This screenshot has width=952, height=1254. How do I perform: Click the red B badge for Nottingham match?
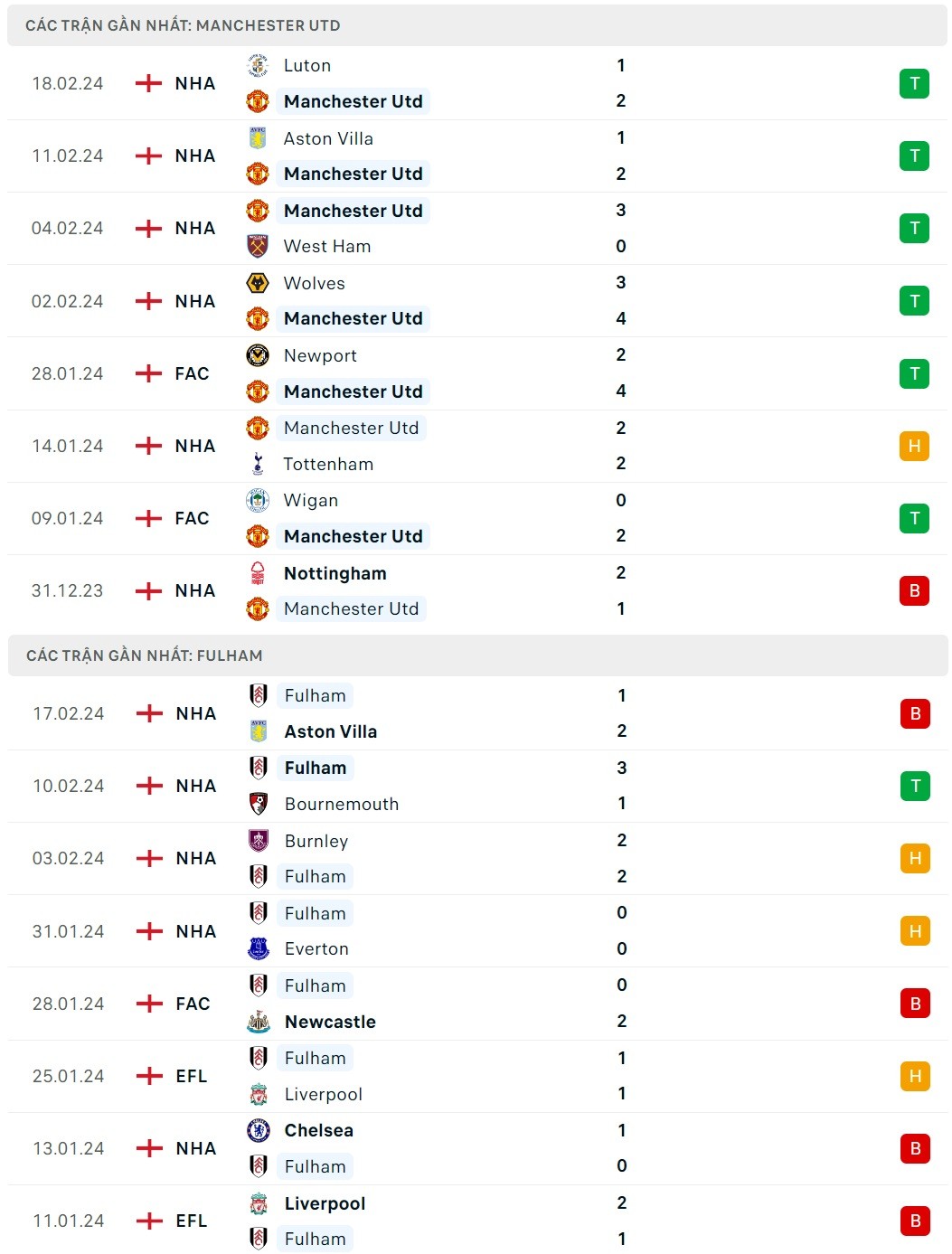click(914, 591)
